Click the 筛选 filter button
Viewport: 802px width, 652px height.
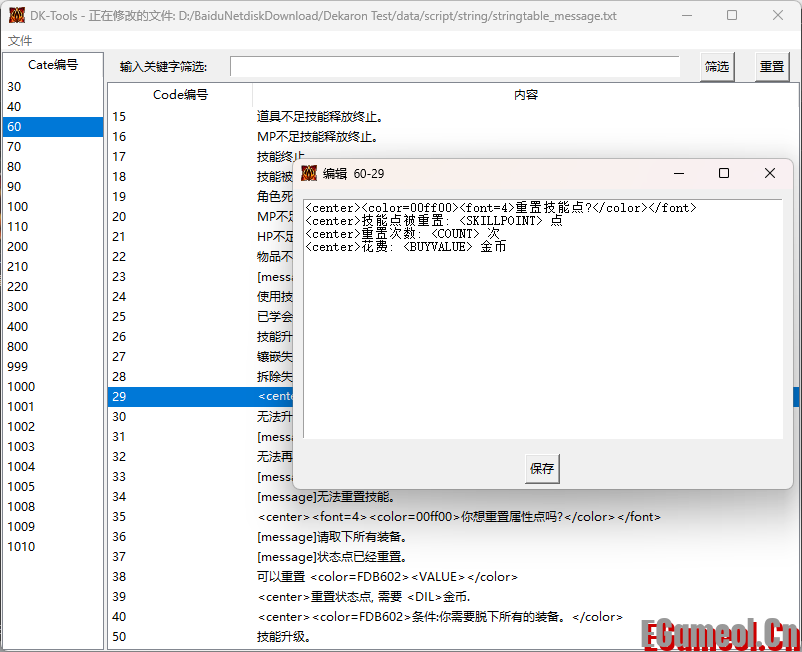point(716,67)
